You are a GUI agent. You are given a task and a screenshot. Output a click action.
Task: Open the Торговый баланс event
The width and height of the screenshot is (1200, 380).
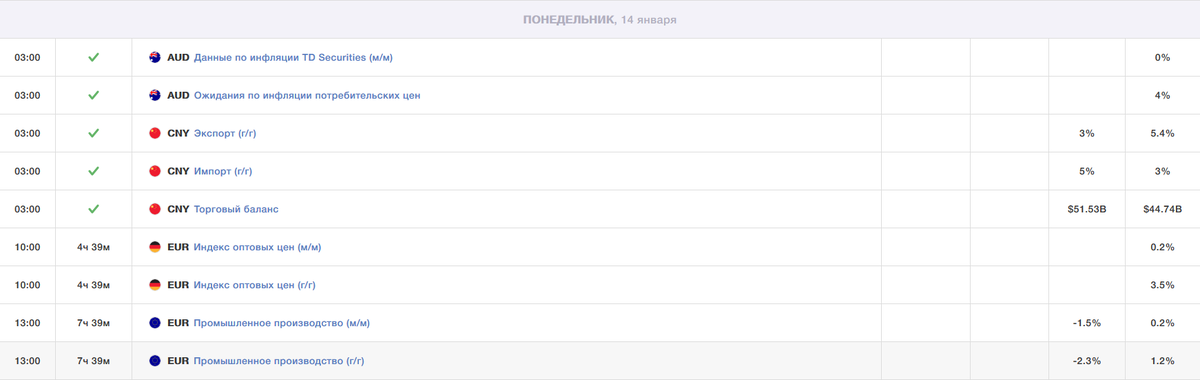tap(236, 210)
